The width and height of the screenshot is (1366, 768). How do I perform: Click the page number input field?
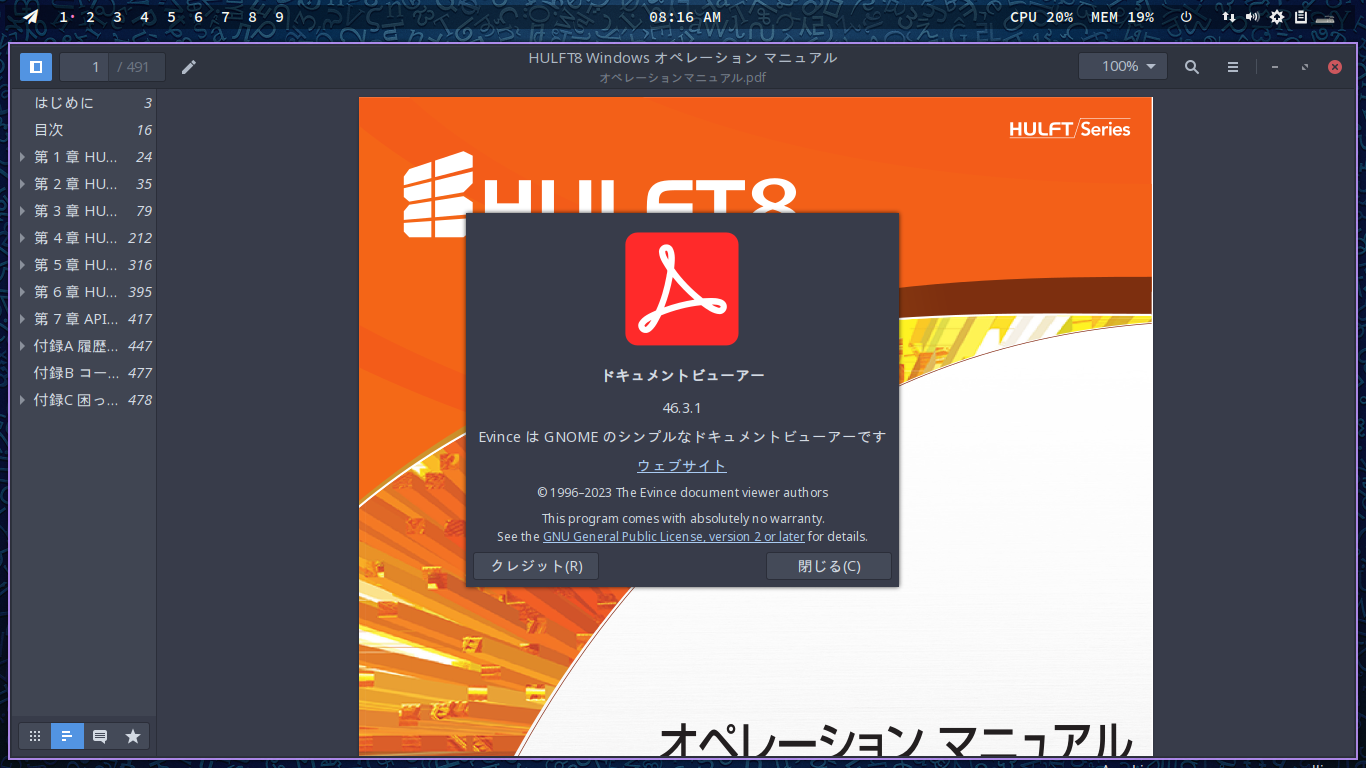(85, 67)
